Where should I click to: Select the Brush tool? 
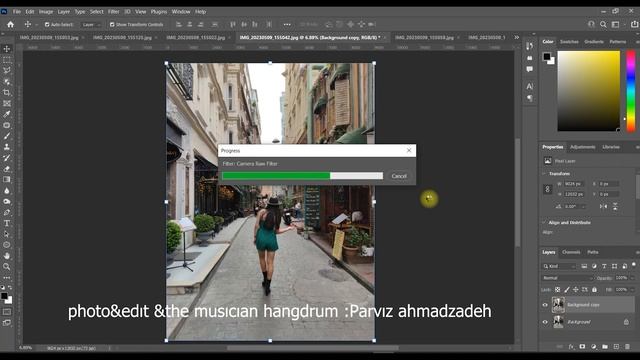7,136
